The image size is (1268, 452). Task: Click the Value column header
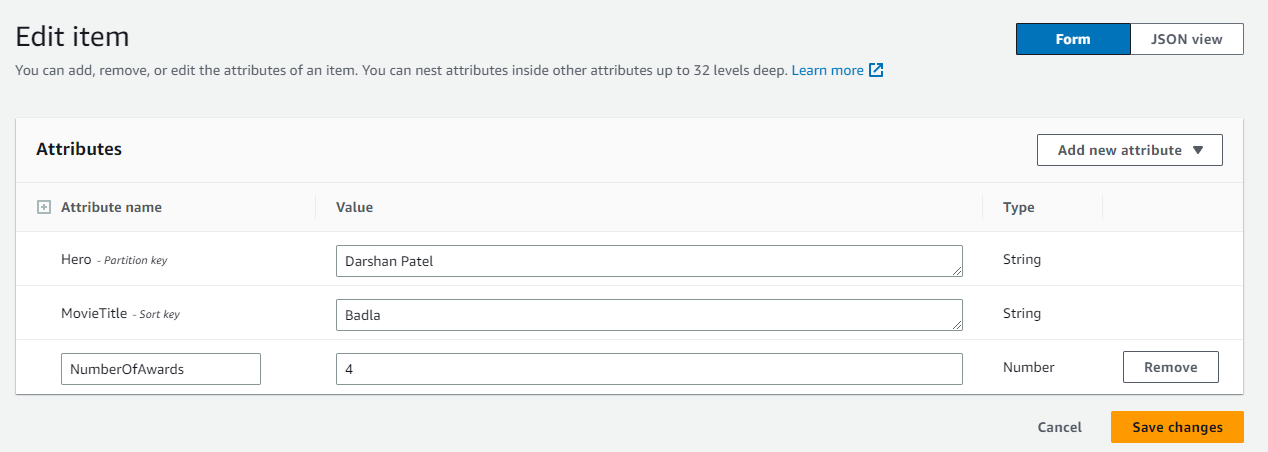(x=354, y=207)
